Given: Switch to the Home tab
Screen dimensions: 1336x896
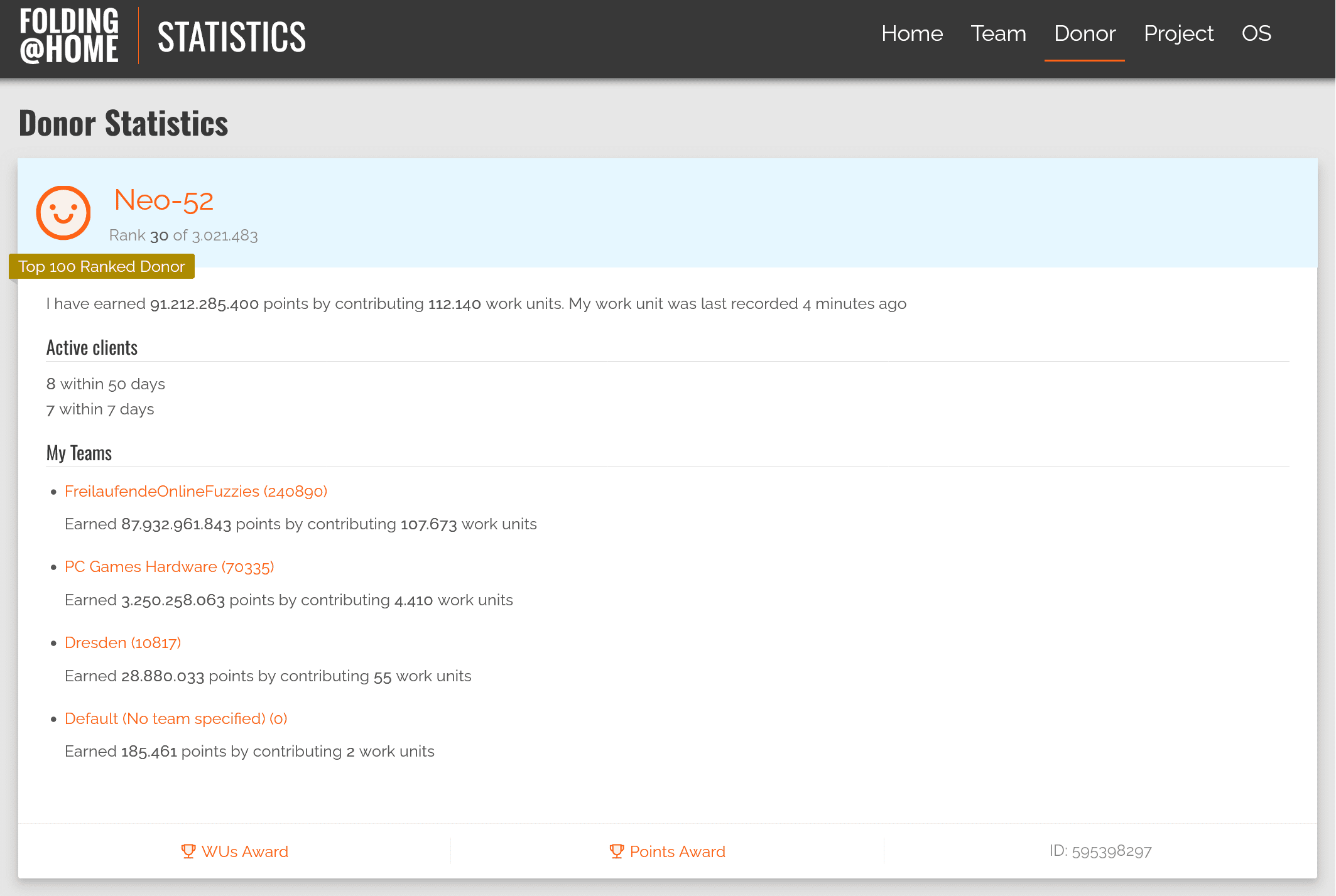Looking at the screenshot, I should [x=912, y=34].
